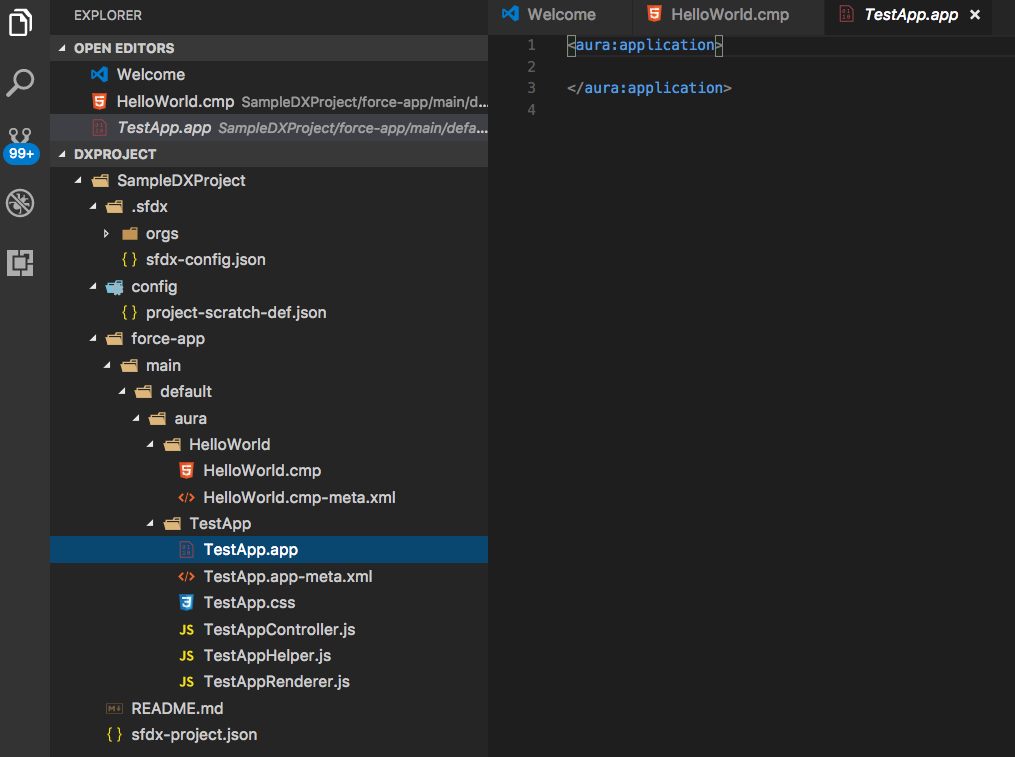Collapse the HelloWorld folder arrow
1015x757 pixels.
pos(150,445)
